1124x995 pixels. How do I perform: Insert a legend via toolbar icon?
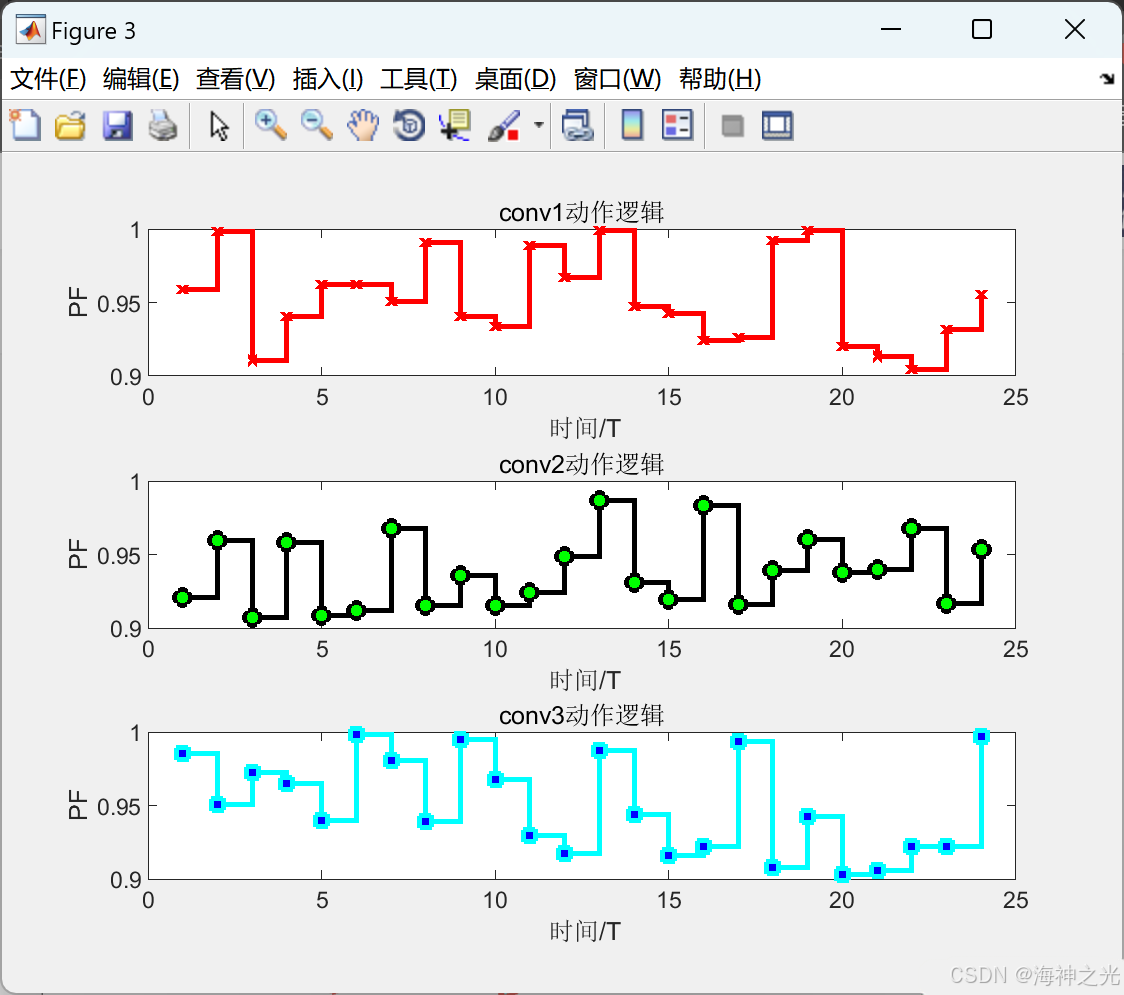point(677,125)
